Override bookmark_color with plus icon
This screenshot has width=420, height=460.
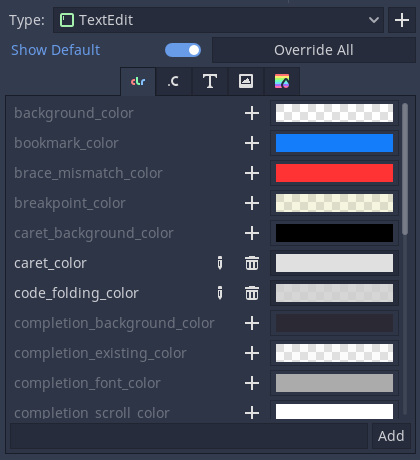252,143
